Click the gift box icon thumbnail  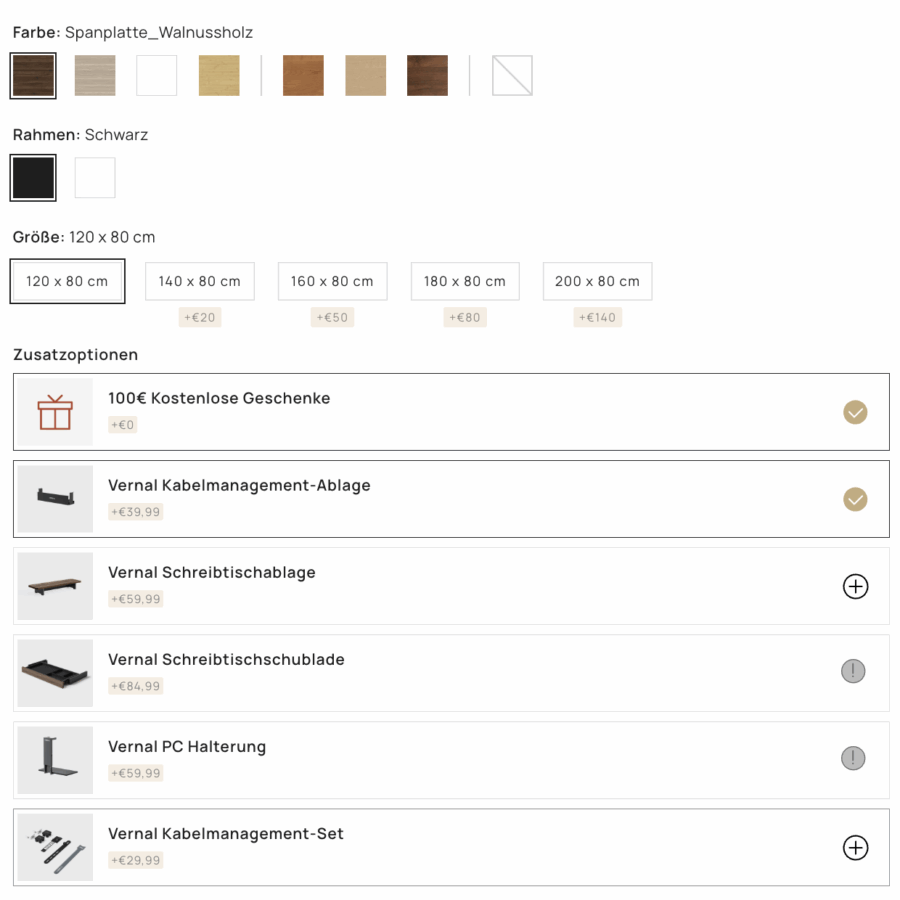click(55, 412)
